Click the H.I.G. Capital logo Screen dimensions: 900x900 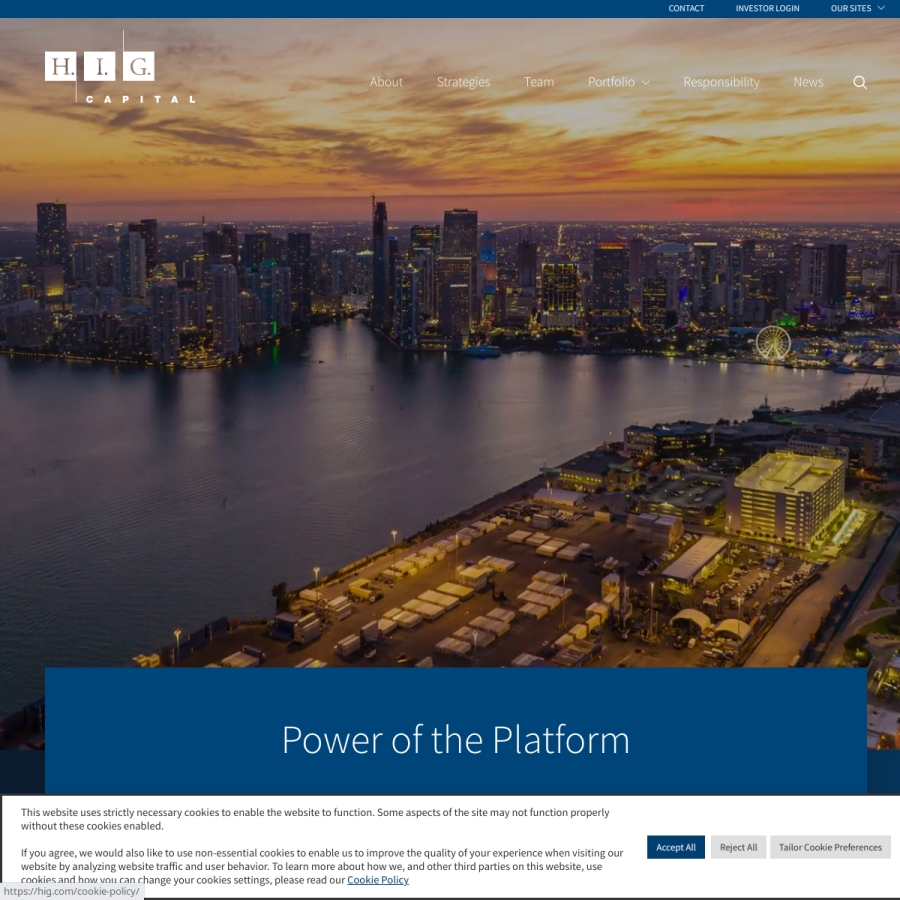pos(120,67)
